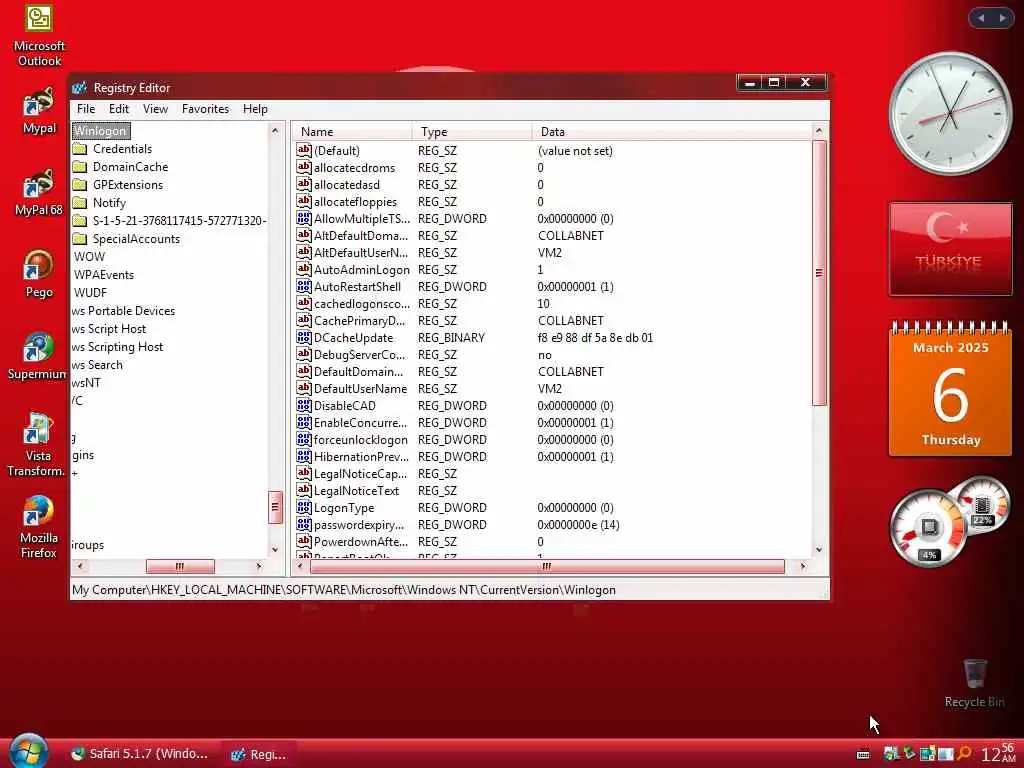Click the Windows Start orb
1024x768 pixels.
29,752
